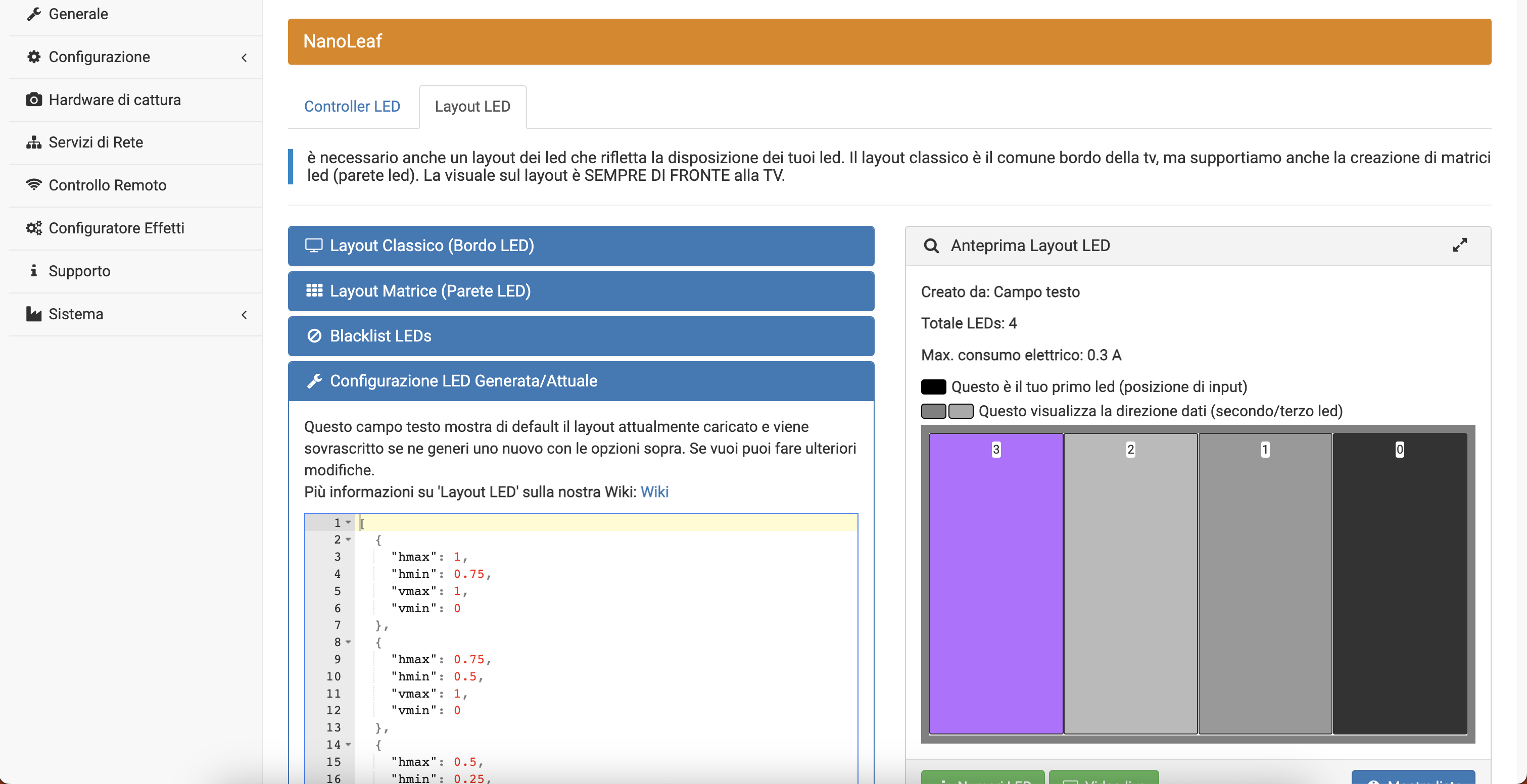Click the gray LED 1 segment
This screenshot has width=1527, height=784.
(1265, 583)
